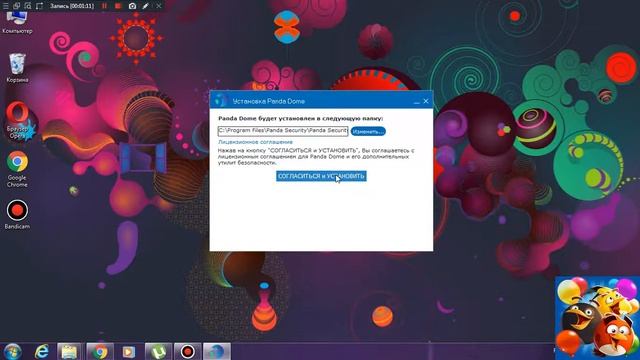Open the Лицензионное соглашение link

pyautogui.click(x=255, y=142)
